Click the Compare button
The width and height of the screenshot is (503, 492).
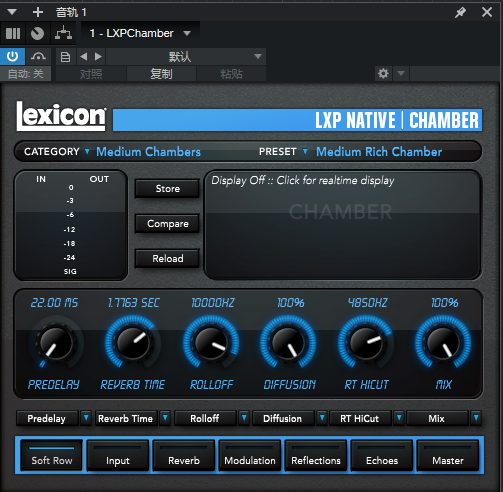click(x=167, y=224)
